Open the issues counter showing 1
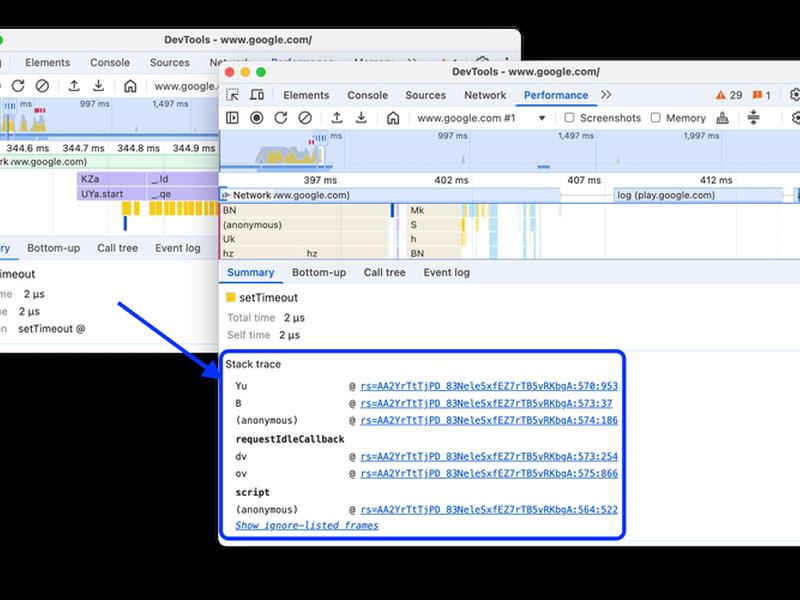The width and height of the screenshot is (800, 600). pyautogui.click(x=762, y=95)
